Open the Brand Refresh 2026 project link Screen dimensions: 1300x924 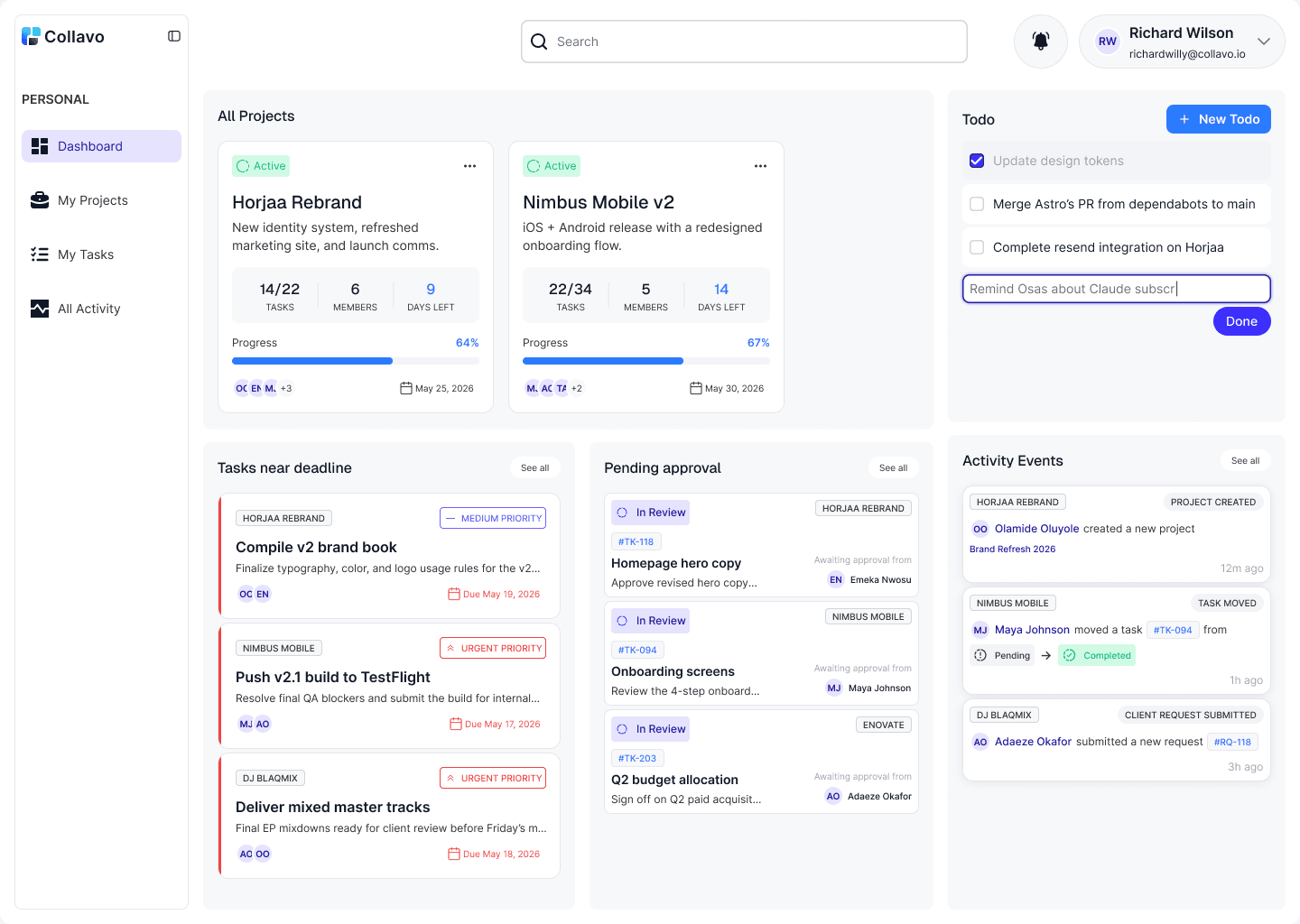pyautogui.click(x=1013, y=549)
